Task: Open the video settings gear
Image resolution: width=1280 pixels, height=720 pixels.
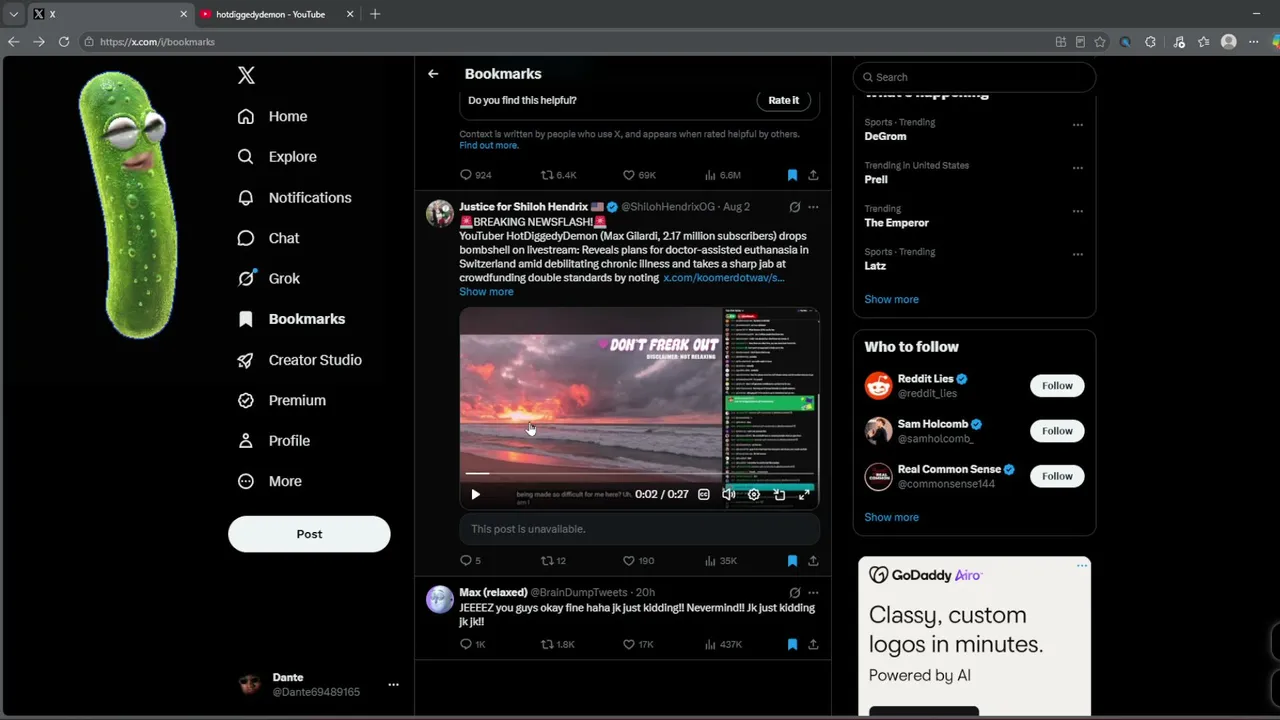Action: 754,494
